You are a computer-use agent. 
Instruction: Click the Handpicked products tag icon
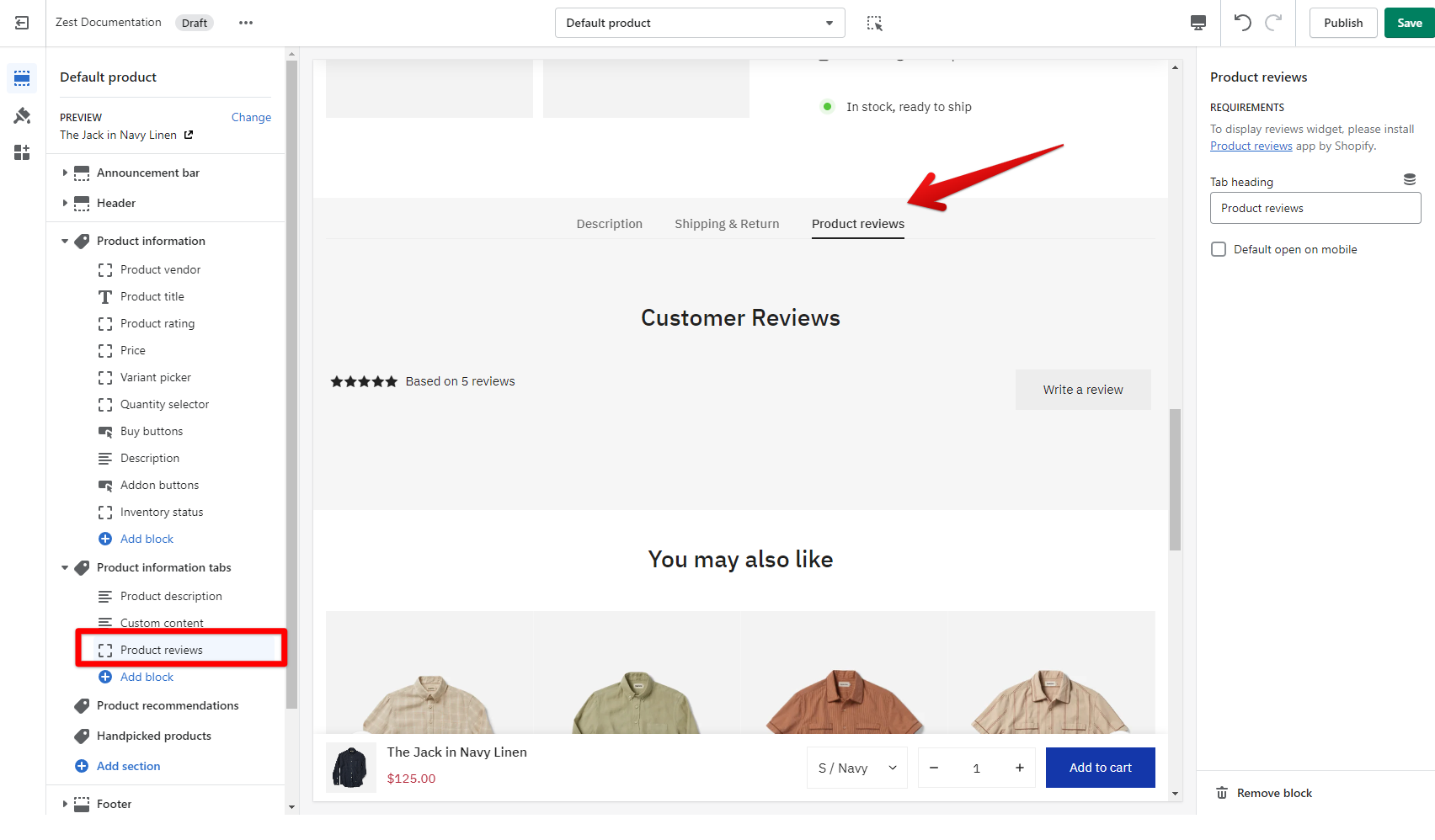click(82, 736)
